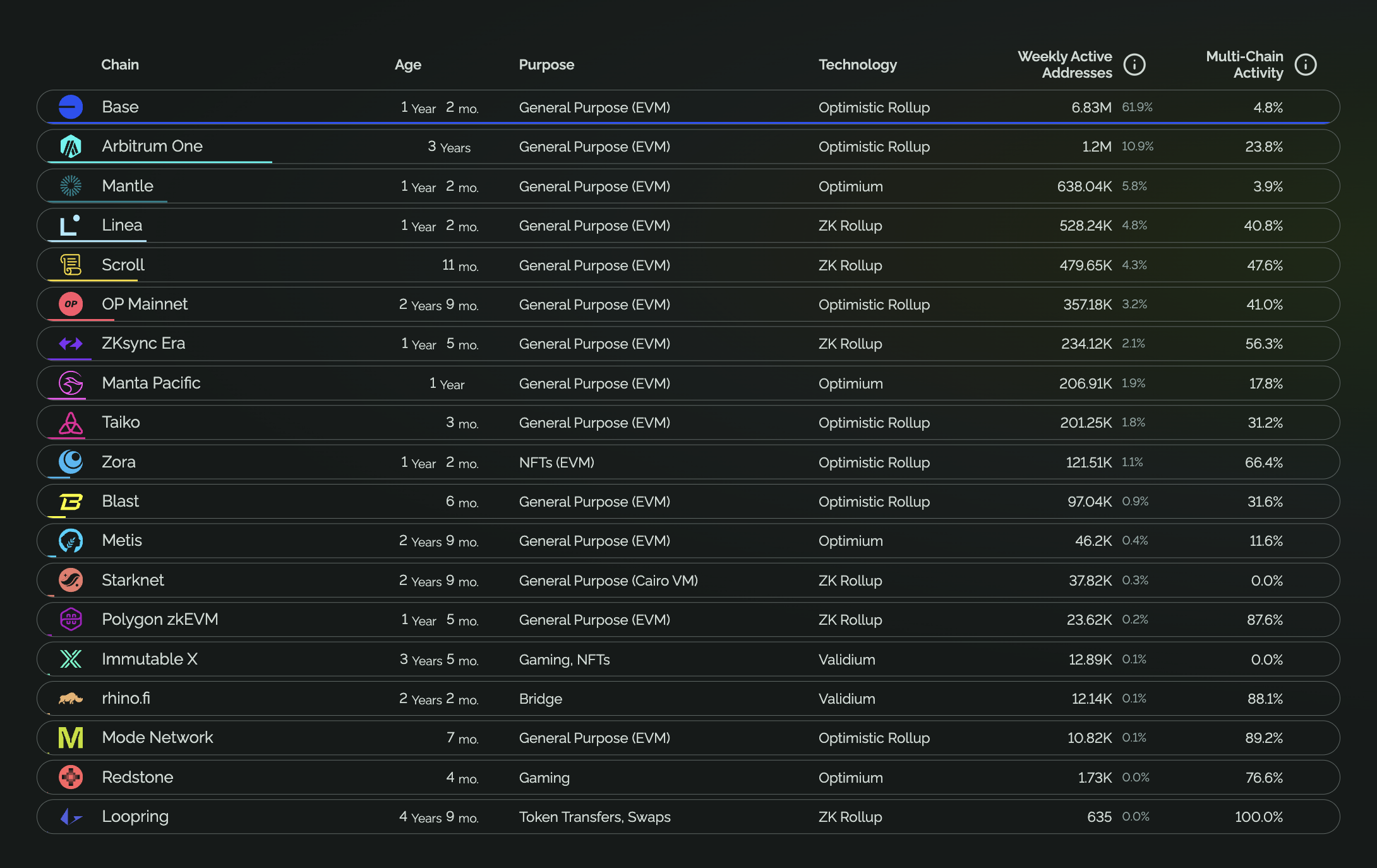Click the Linea logo icon
The height and width of the screenshot is (868, 1377).
pos(71,225)
